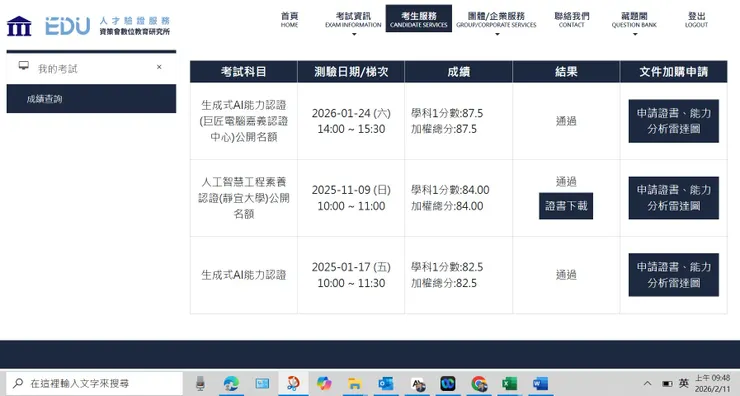This screenshot has width=740, height=396.
Task: Click the 結果 column header
Action: [566, 72]
